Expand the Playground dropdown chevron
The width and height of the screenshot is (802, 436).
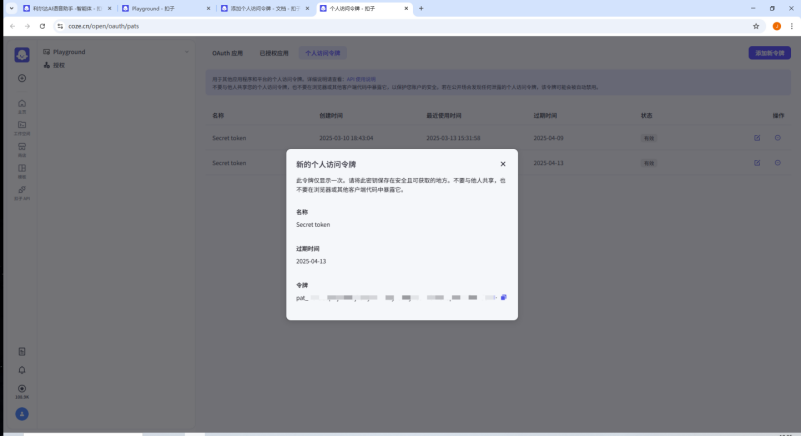tap(187, 52)
